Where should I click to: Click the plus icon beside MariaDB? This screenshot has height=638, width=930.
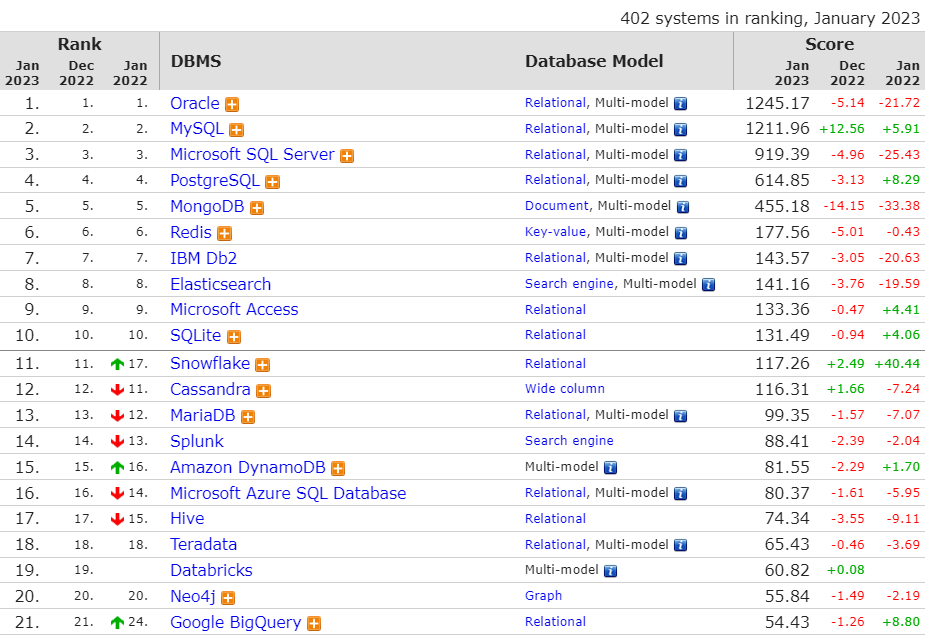pyautogui.click(x=248, y=417)
